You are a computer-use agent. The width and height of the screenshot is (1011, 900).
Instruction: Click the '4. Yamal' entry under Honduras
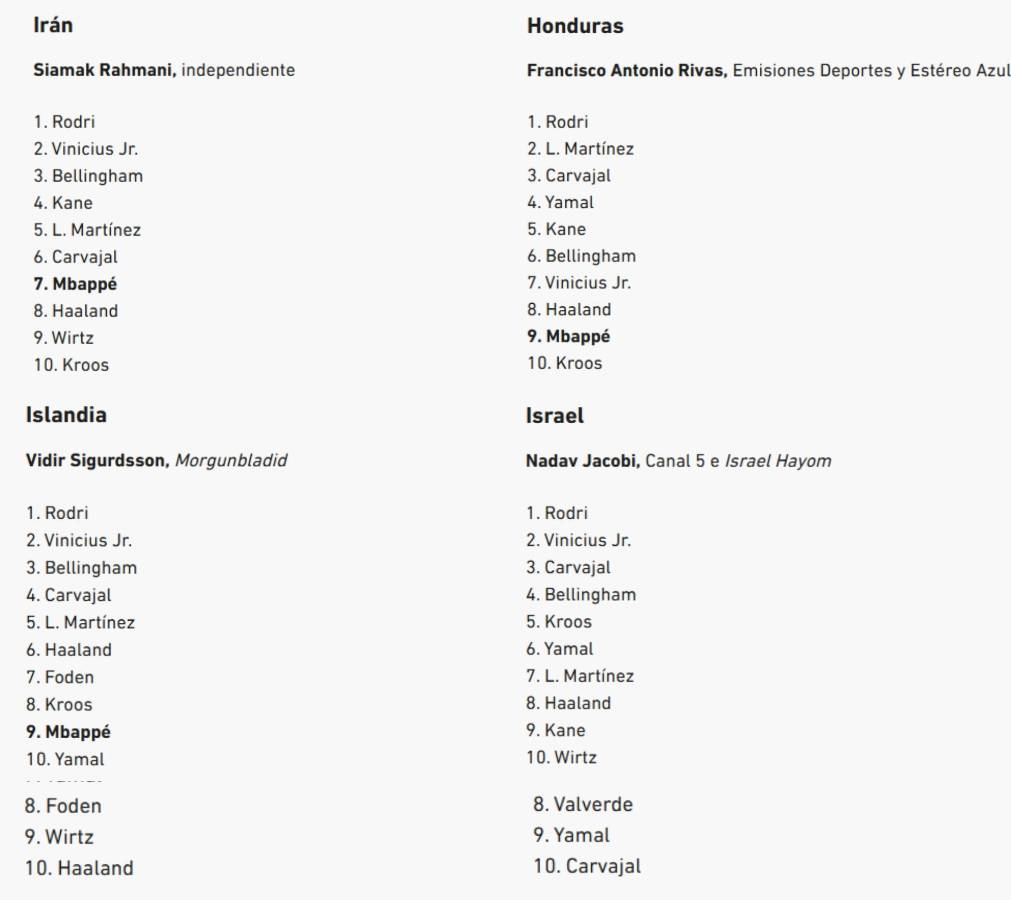tap(560, 203)
